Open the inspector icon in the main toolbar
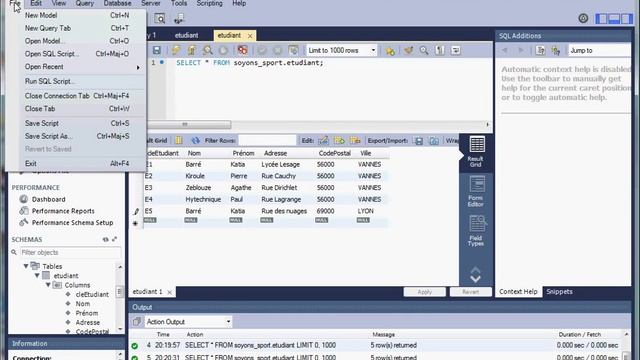This screenshot has height=360, width=640. (x=160, y=18)
